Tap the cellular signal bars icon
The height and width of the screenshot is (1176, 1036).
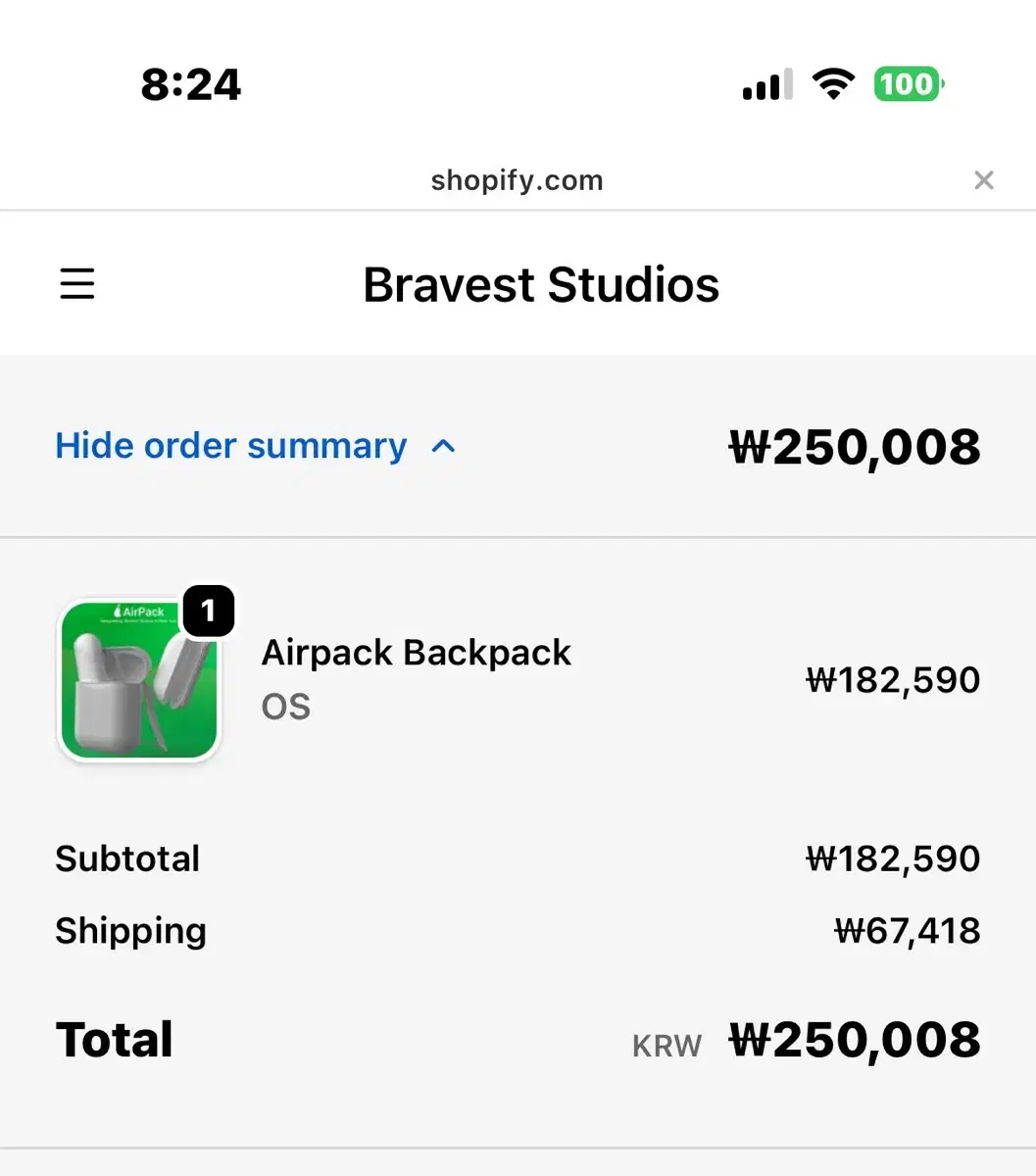click(x=766, y=86)
